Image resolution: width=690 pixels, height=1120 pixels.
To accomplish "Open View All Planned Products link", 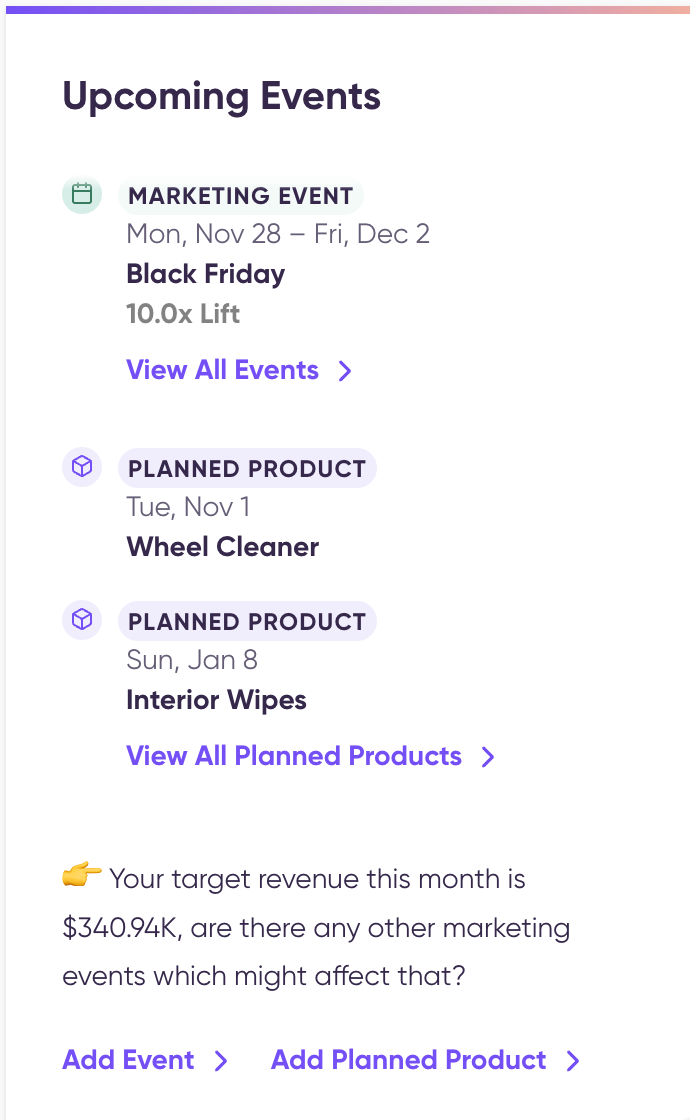I will 294,756.
